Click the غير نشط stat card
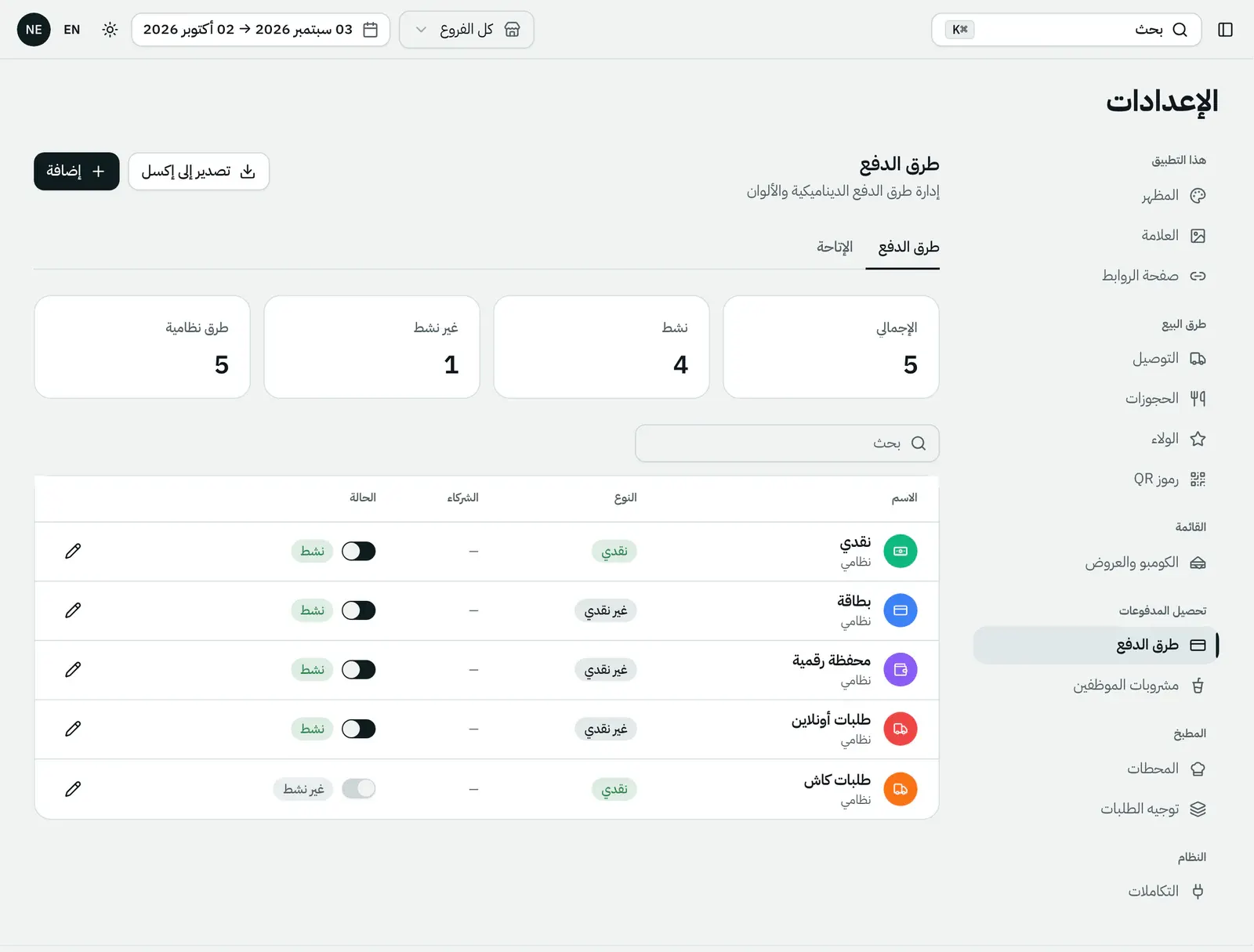Image resolution: width=1254 pixels, height=952 pixels. point(371,347)
